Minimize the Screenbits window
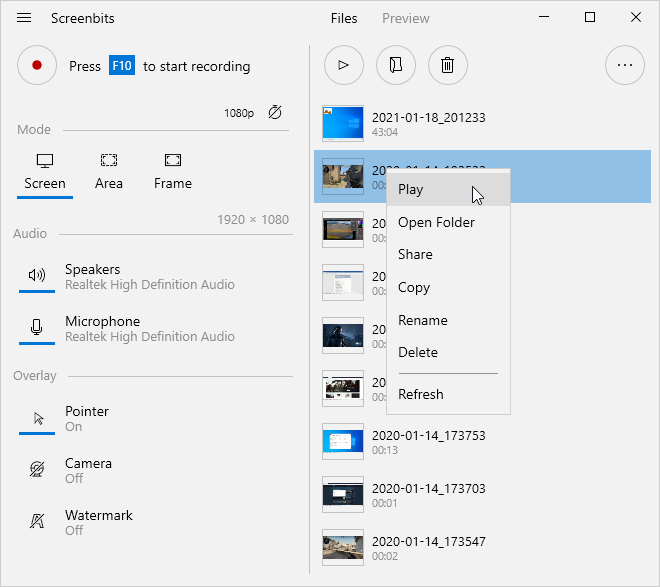The height and width of the screenshot is (587, 660). click(544, 17)
